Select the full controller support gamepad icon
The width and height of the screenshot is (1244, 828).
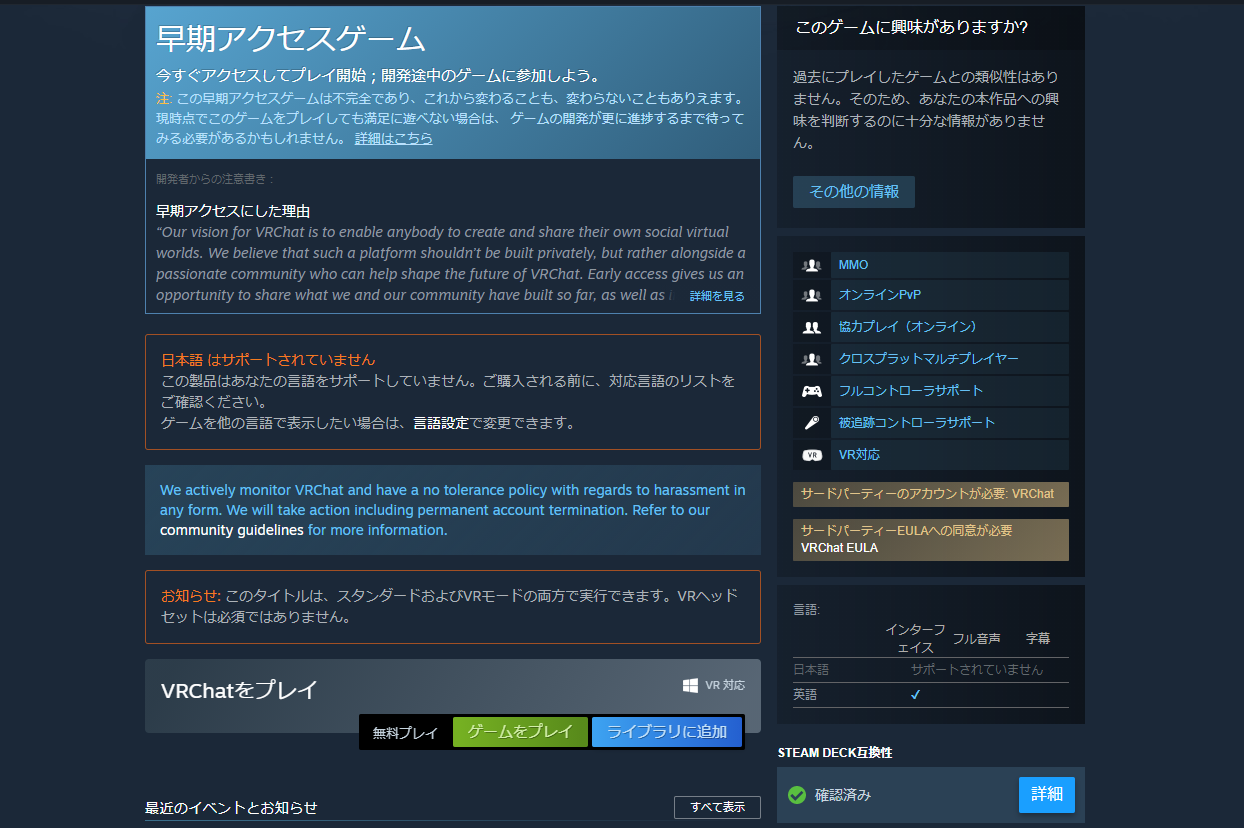pos(810,390)
